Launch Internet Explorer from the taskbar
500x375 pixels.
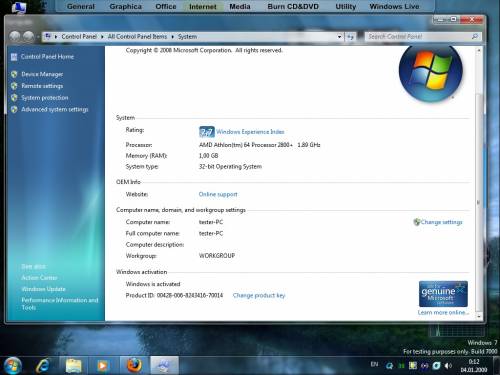click(43, 366)
